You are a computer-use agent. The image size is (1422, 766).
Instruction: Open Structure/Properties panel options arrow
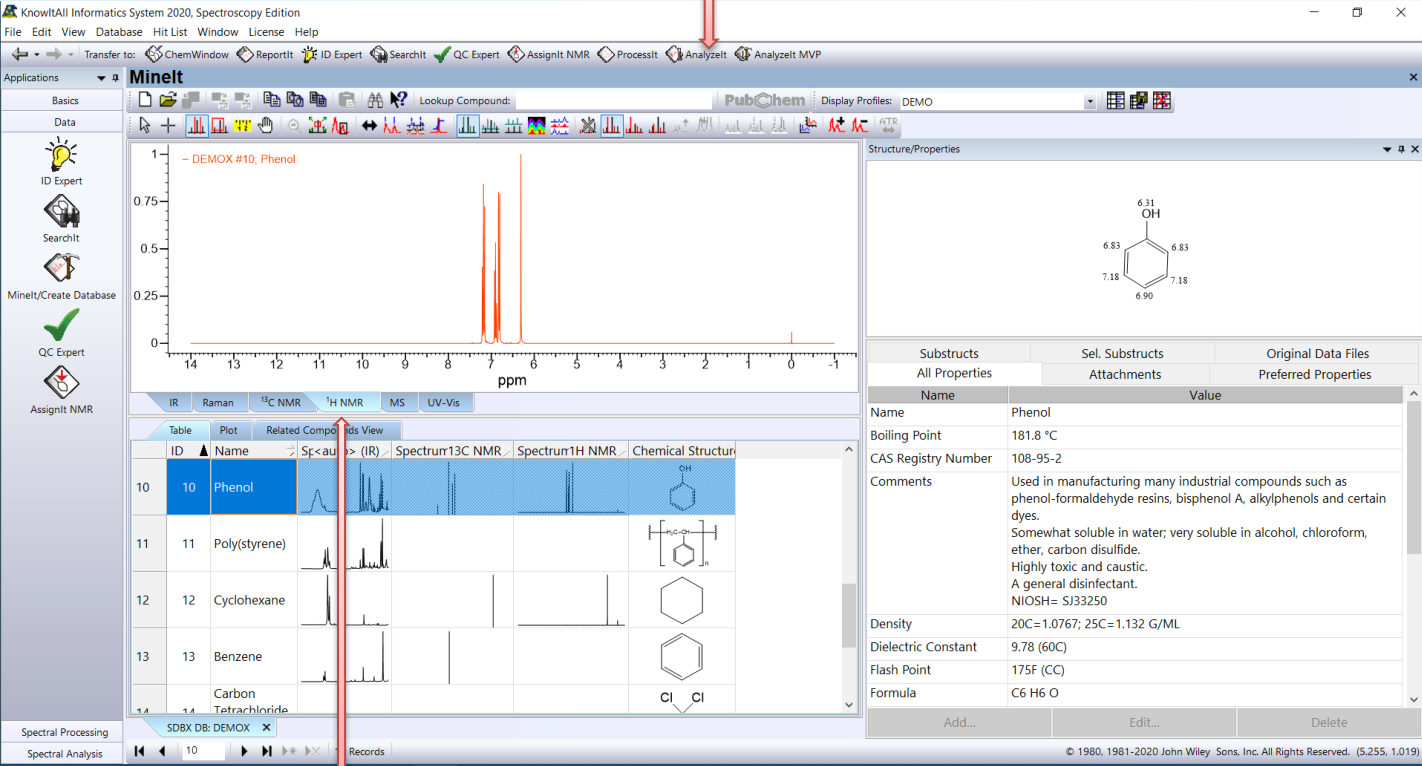coord(1387,149)
